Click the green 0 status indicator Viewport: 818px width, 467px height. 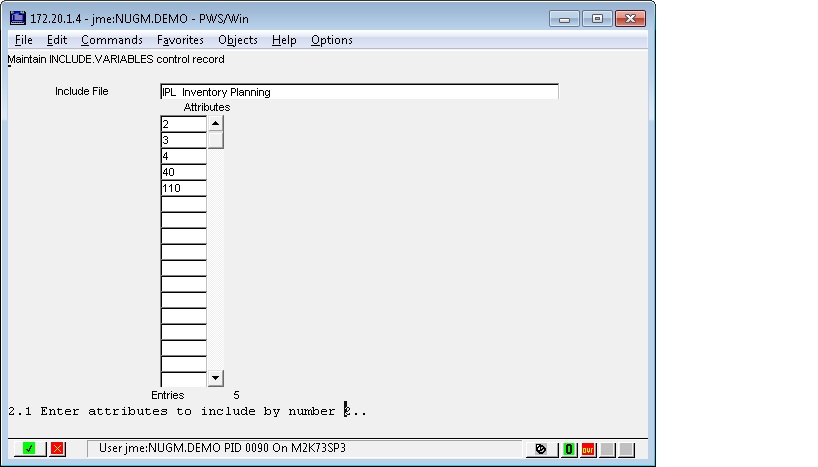pyautogui.click(x=569, y=449)
